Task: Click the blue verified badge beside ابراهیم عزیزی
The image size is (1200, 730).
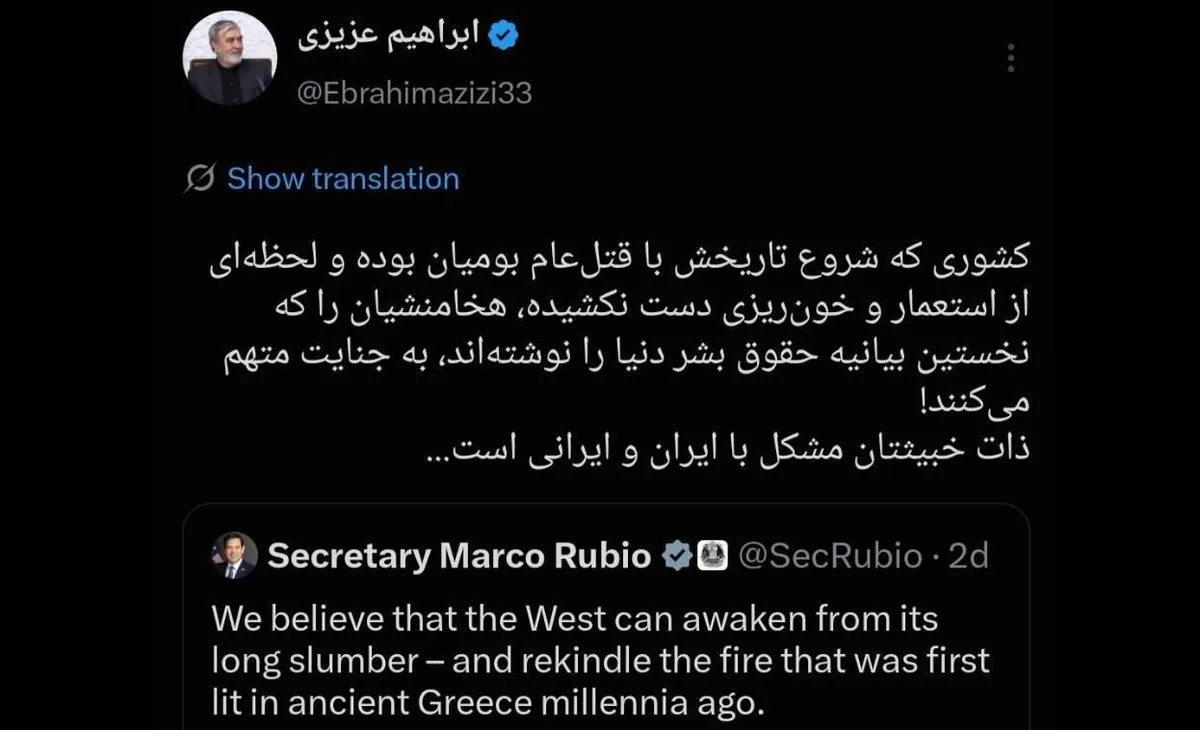Action: point(503,37)
